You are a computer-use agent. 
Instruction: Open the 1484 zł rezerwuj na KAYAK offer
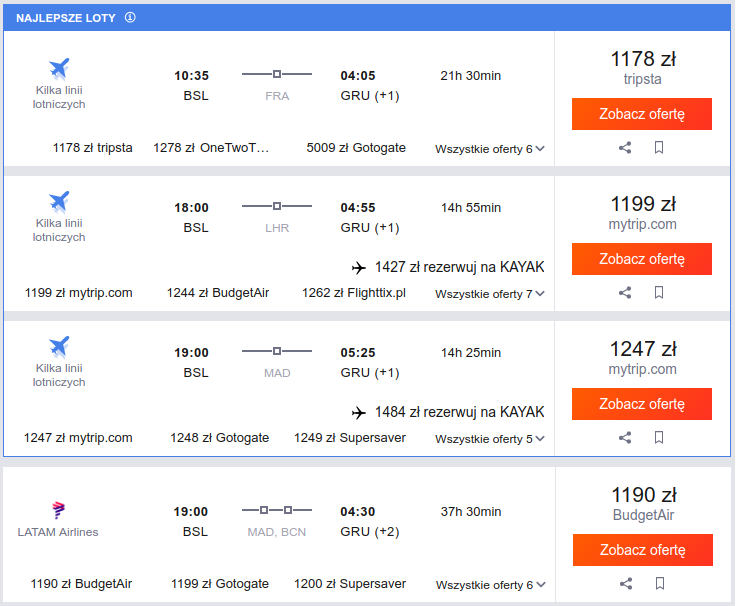(x=448, y=412)
